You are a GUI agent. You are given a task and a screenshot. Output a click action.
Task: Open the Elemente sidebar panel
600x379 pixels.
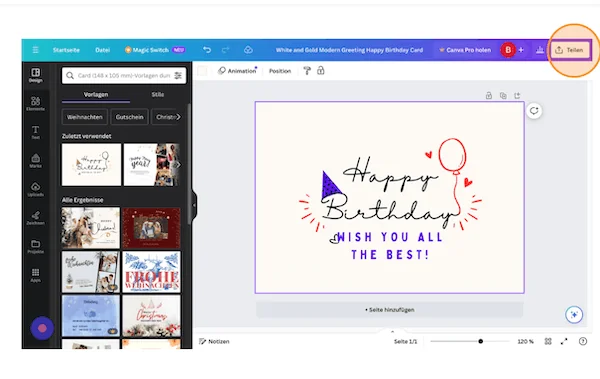[x=35, y=103]
